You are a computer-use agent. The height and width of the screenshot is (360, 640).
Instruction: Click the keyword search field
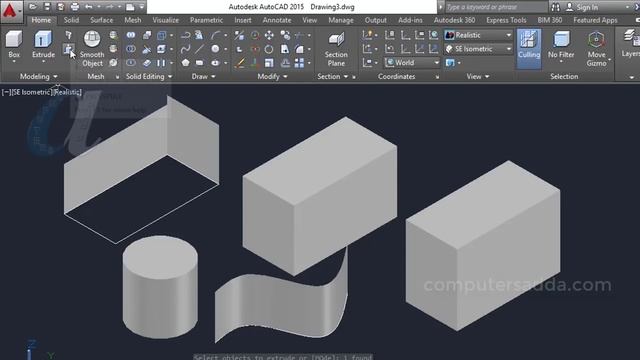pos(496,7)
